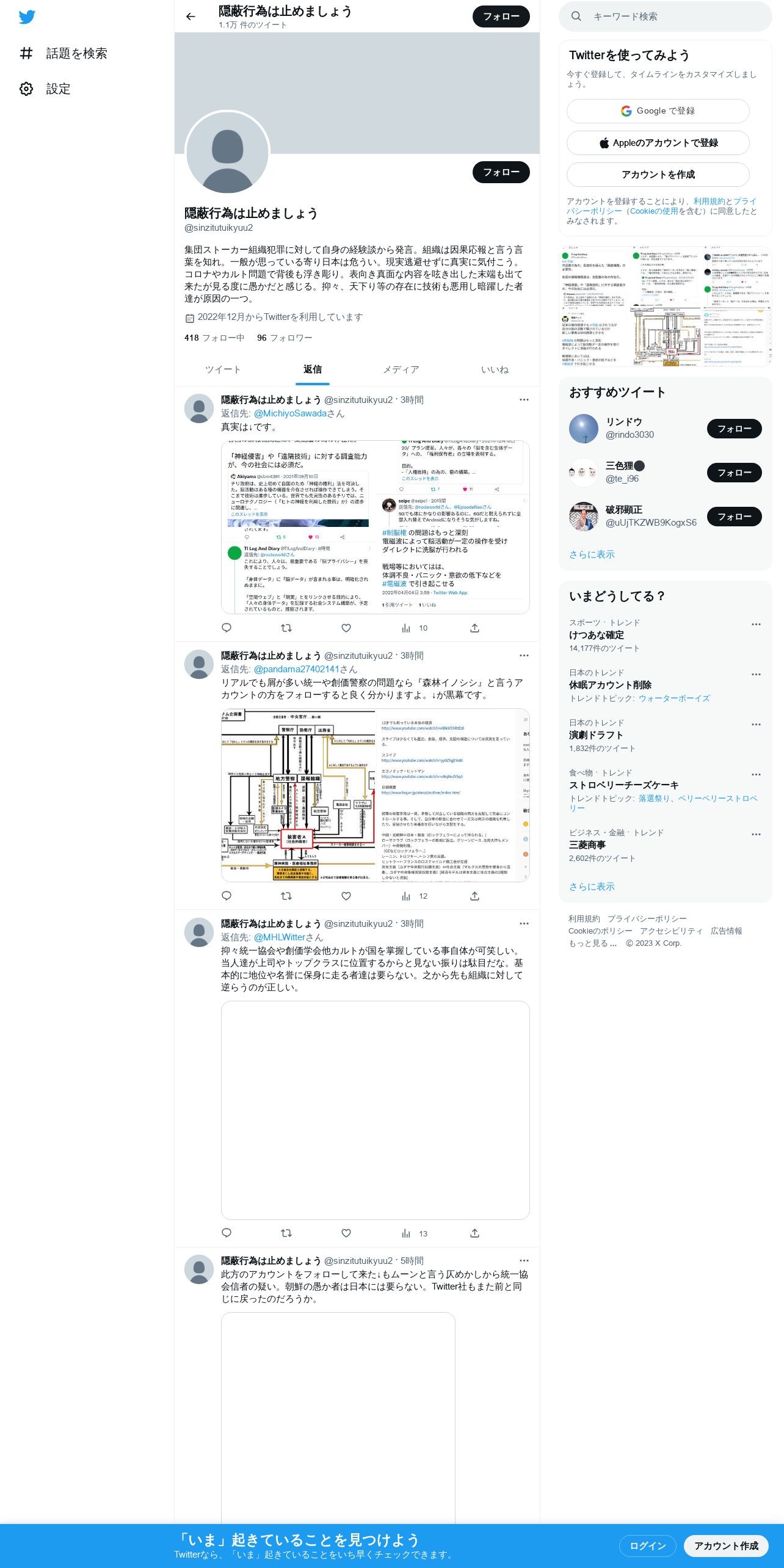Viewport: 784px width, 1568px height.
Task: Open 設定 gear icon in sidebar
Action: pos(26,89)
